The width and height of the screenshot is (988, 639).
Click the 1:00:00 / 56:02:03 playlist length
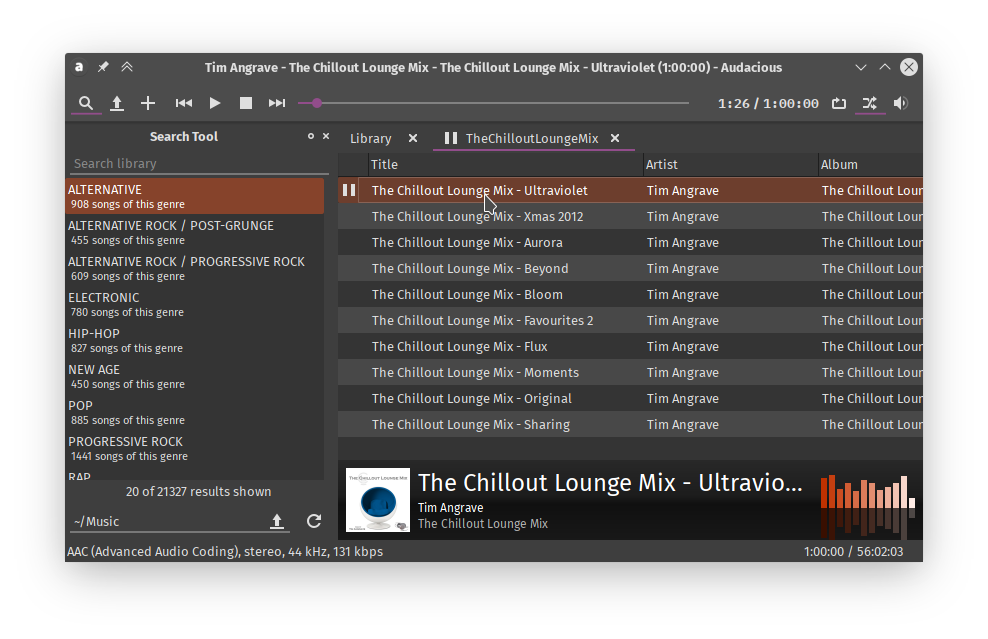pyautogui.click(x=853, y=551)
